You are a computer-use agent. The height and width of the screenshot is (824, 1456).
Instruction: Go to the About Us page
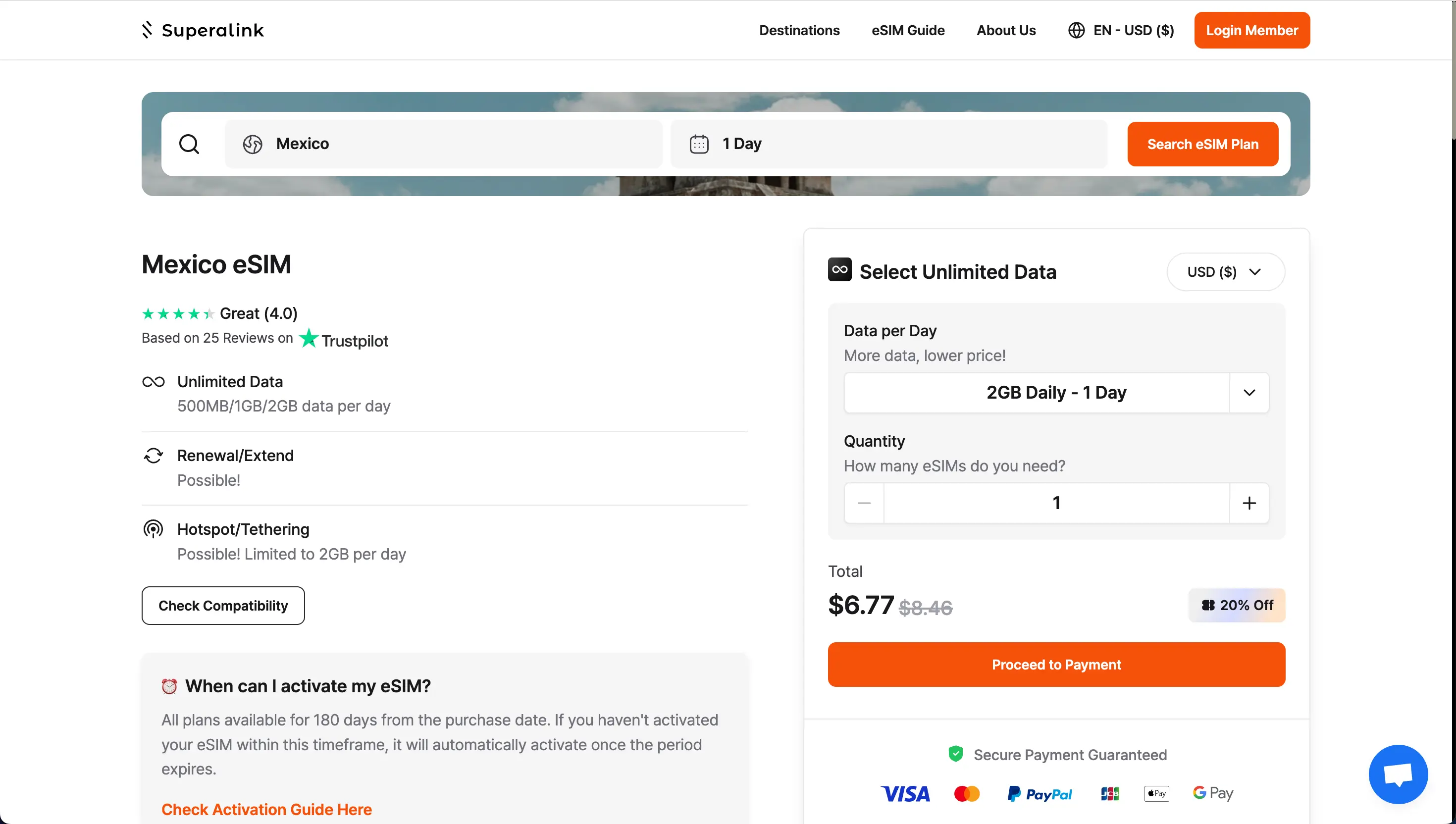coord(1005,30)
